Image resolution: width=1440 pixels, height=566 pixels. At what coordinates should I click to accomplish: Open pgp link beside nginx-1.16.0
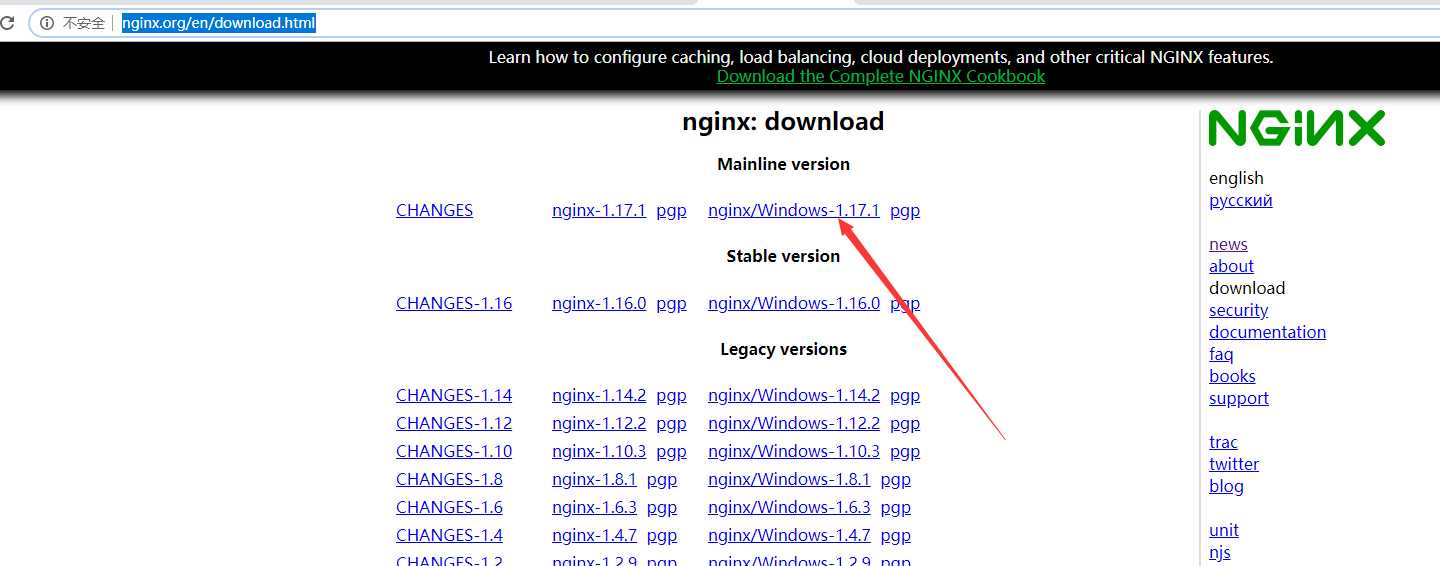(671, 303)
